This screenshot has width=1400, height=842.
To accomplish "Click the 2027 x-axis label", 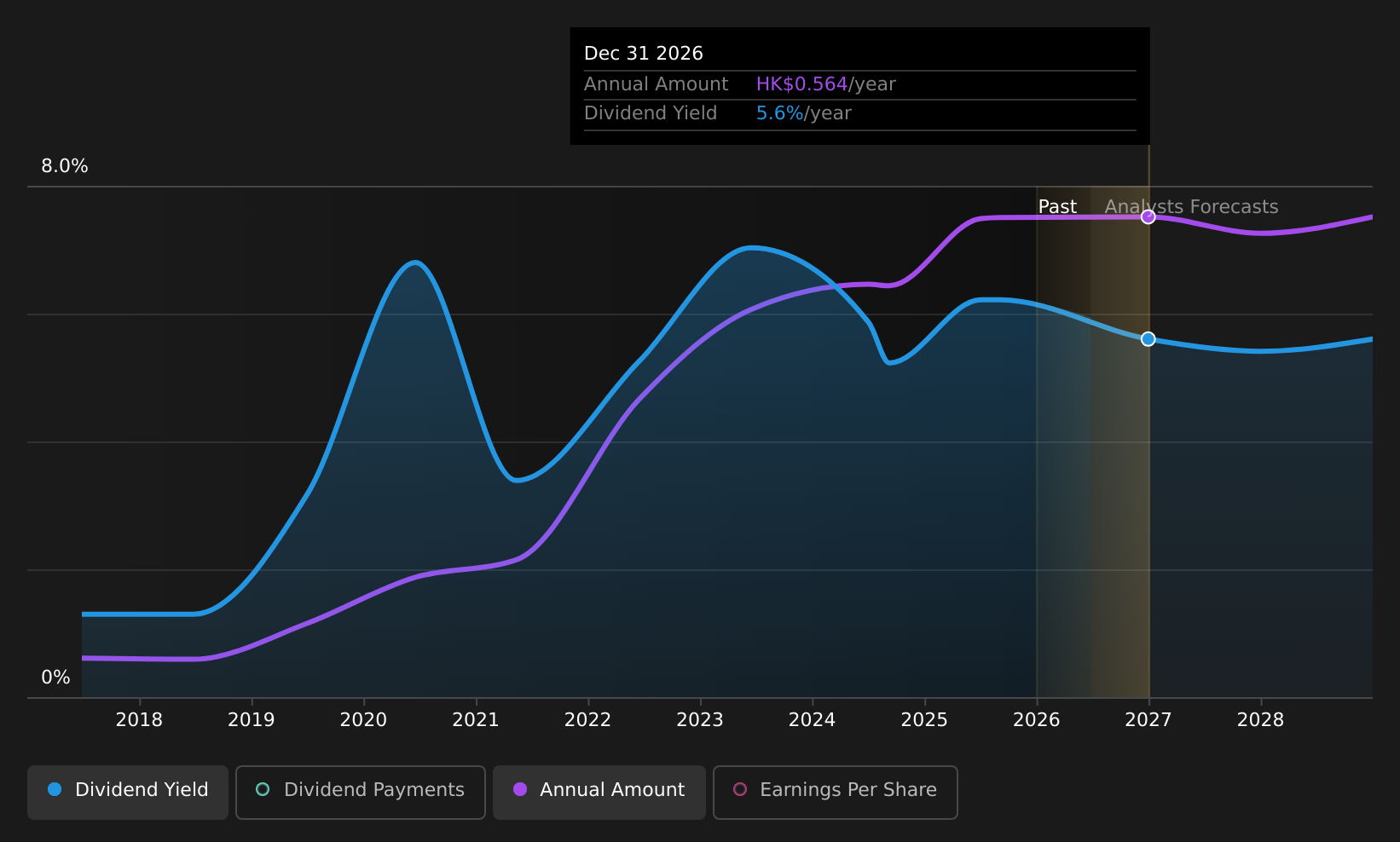I will (x=1148, y=720).
